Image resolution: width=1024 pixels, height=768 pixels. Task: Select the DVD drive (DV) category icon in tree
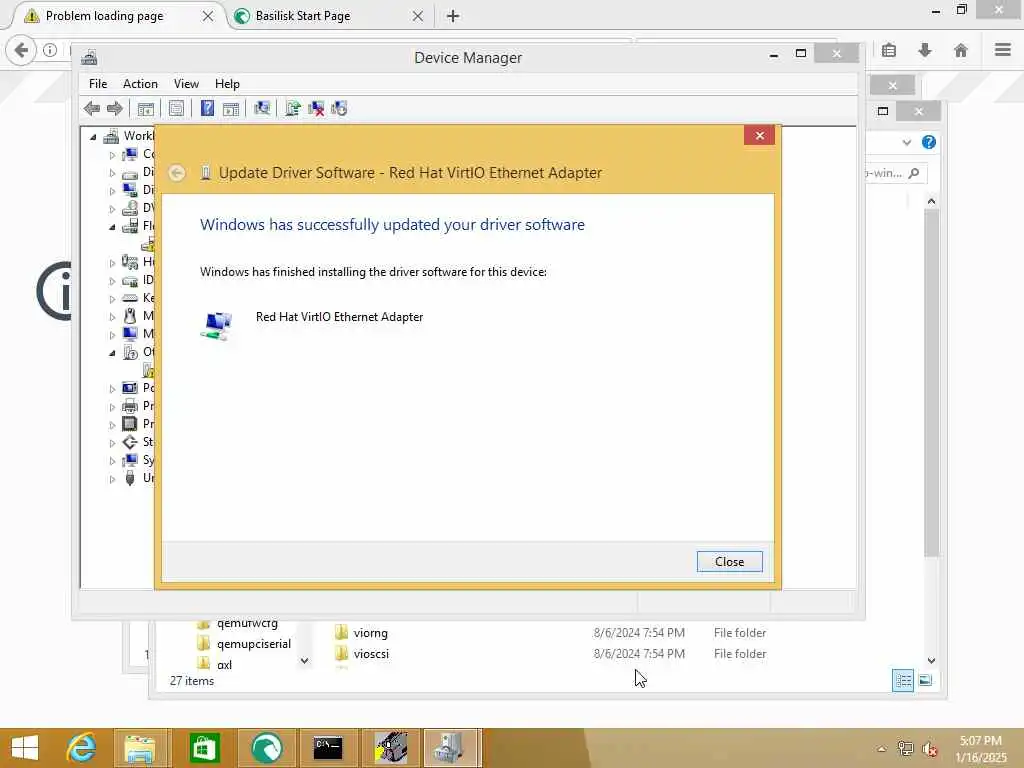[130, 208]
